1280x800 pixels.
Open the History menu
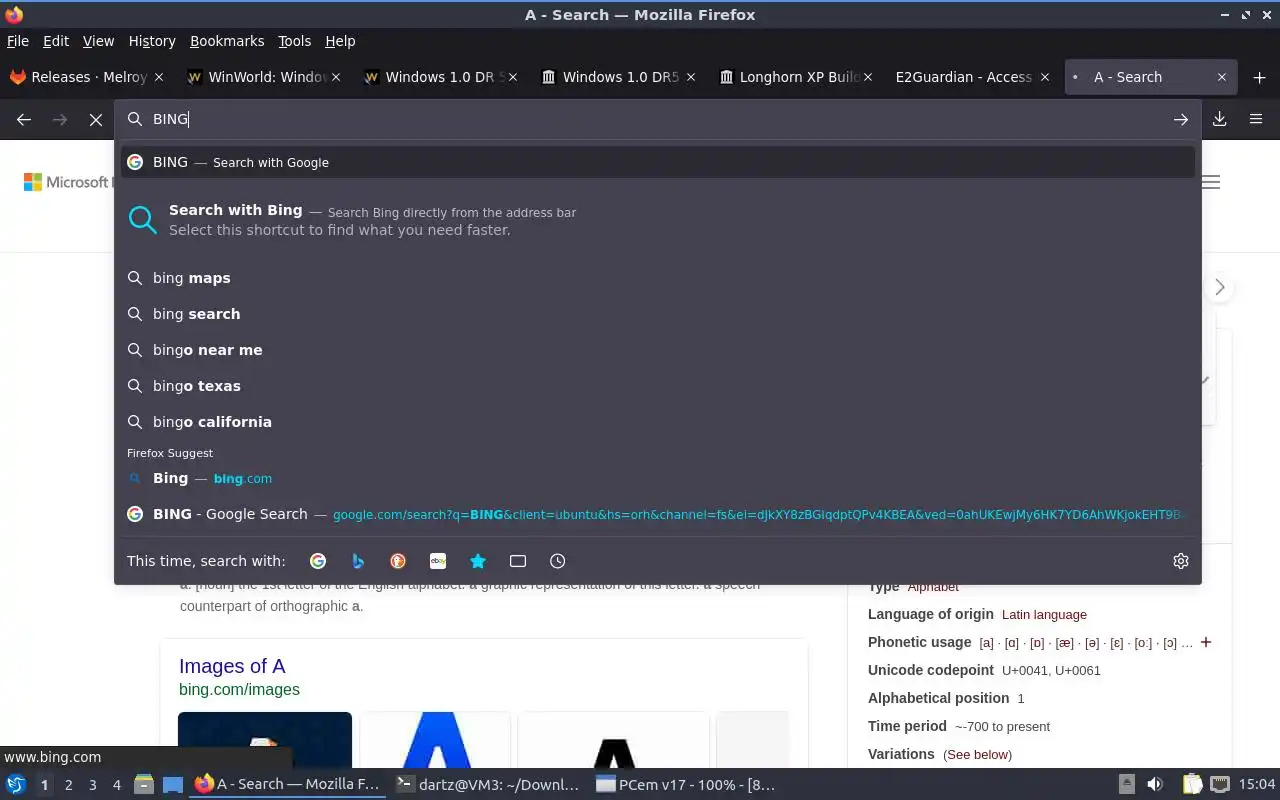(x=152, y=41)
